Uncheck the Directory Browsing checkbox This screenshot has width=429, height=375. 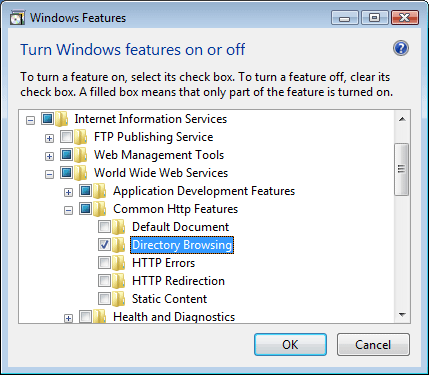[x=104, y=245]
